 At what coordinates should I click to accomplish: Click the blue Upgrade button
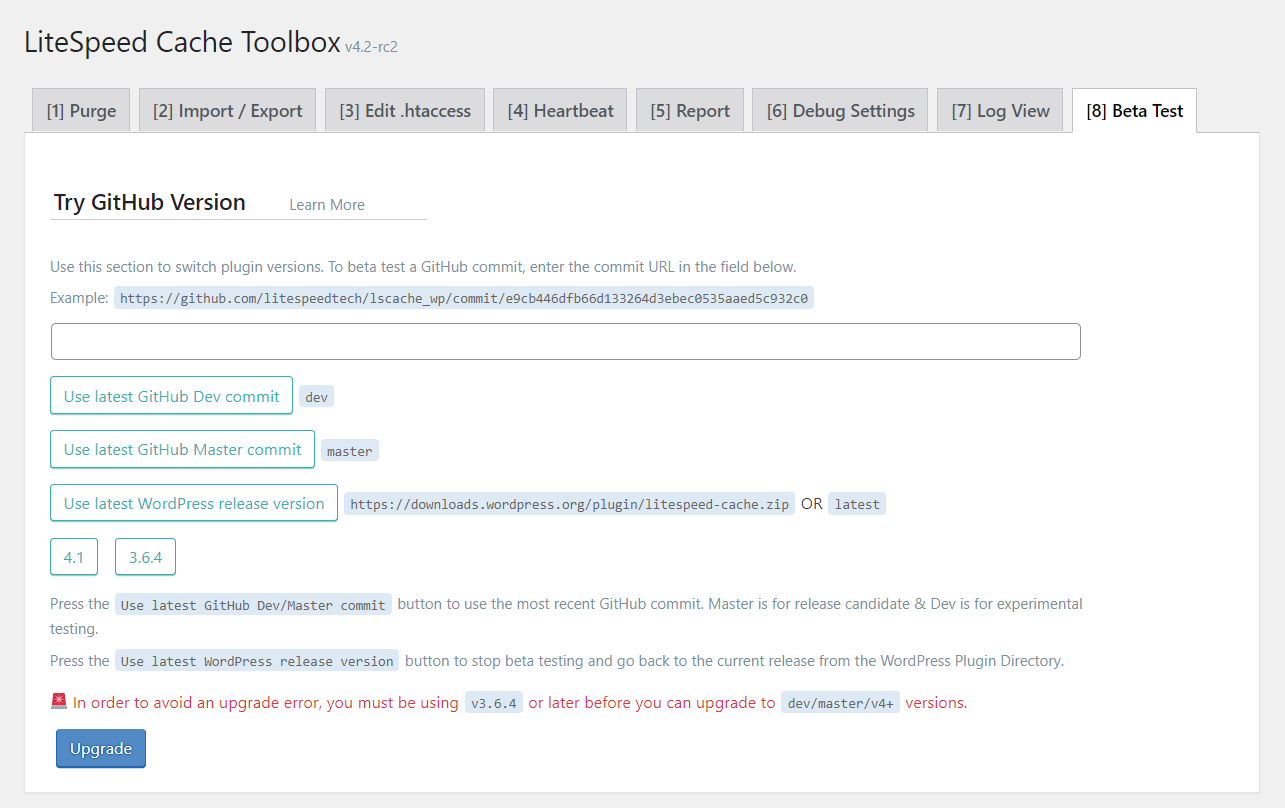coord(101,749)
